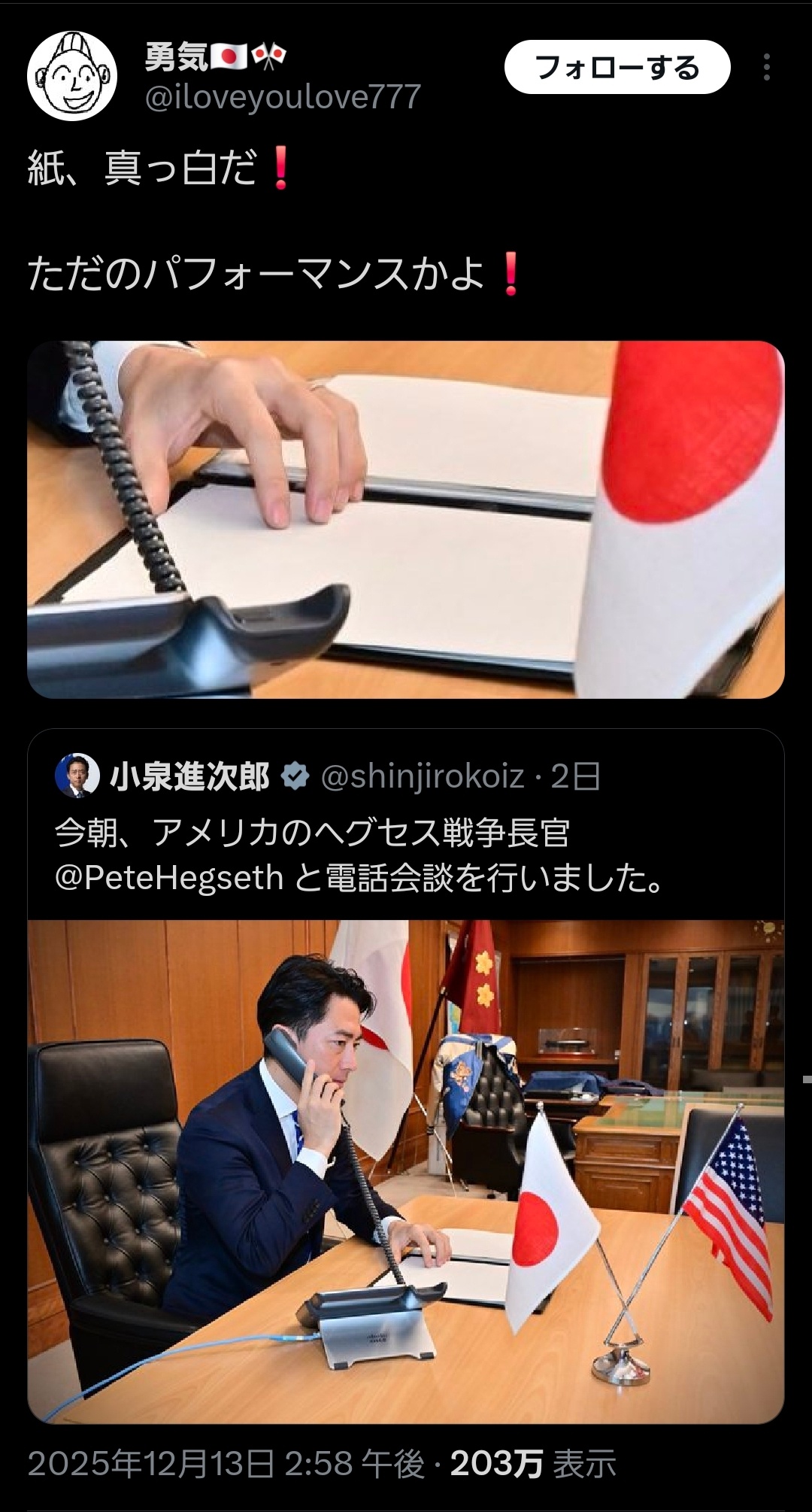Open the quoted tweet's phone call photo
Viewport: 812px width, 1512px height.
click(x=406, y=1171)
